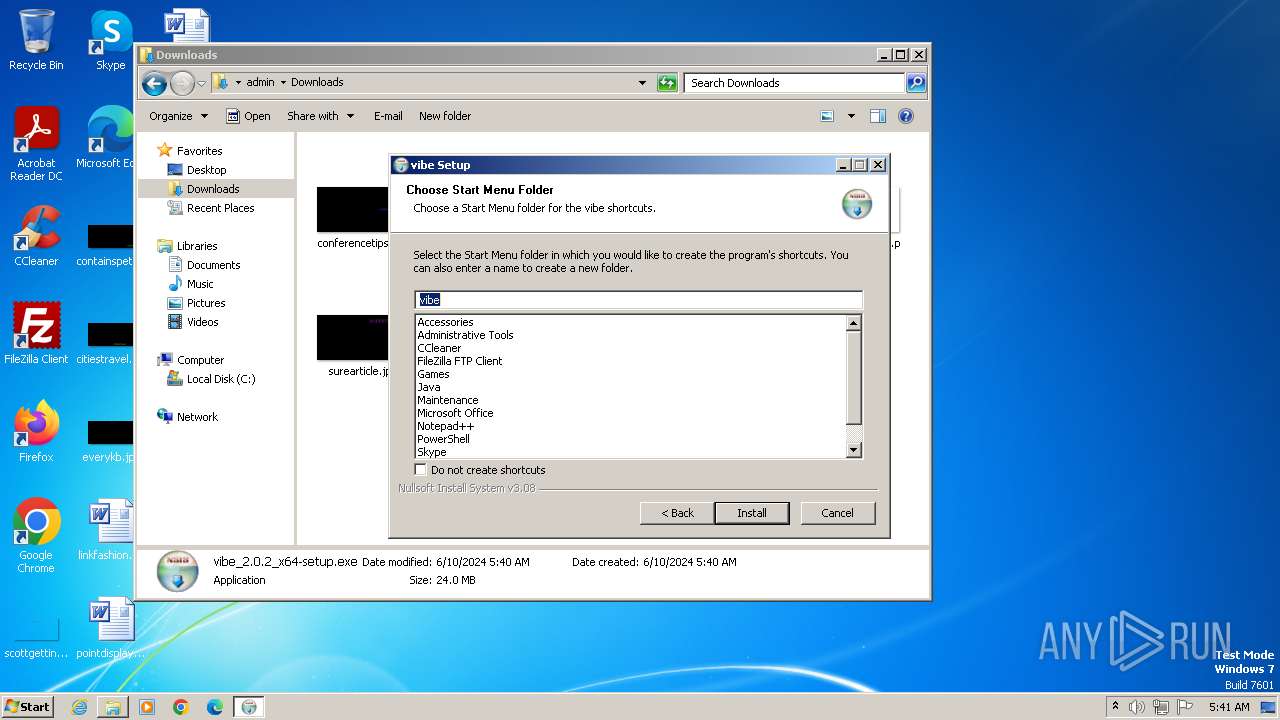Change view with the views icon
The image size is (1280, 720).
tap(827, 116)
